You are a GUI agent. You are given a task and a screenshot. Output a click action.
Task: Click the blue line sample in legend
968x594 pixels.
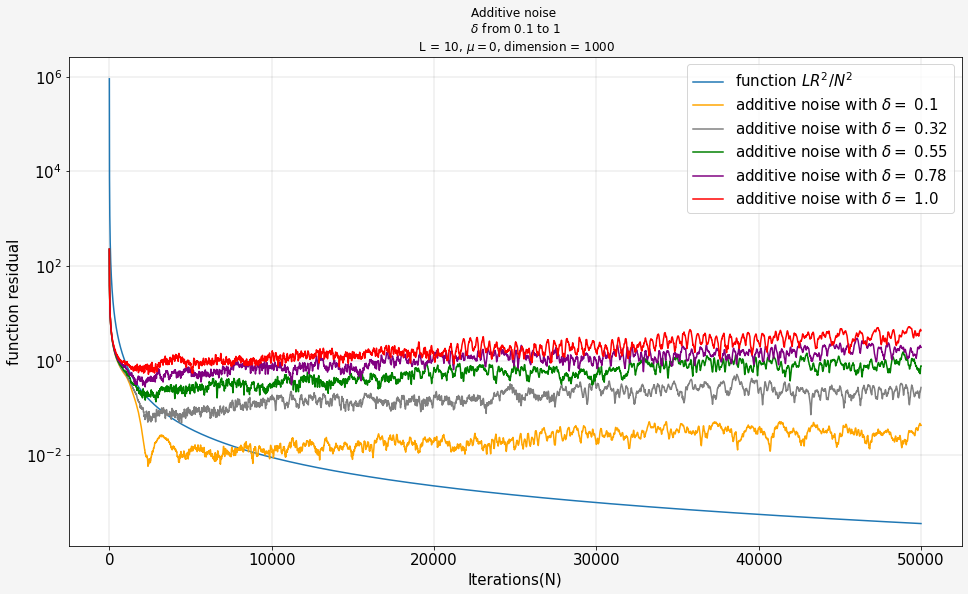[x=711, y=82]
